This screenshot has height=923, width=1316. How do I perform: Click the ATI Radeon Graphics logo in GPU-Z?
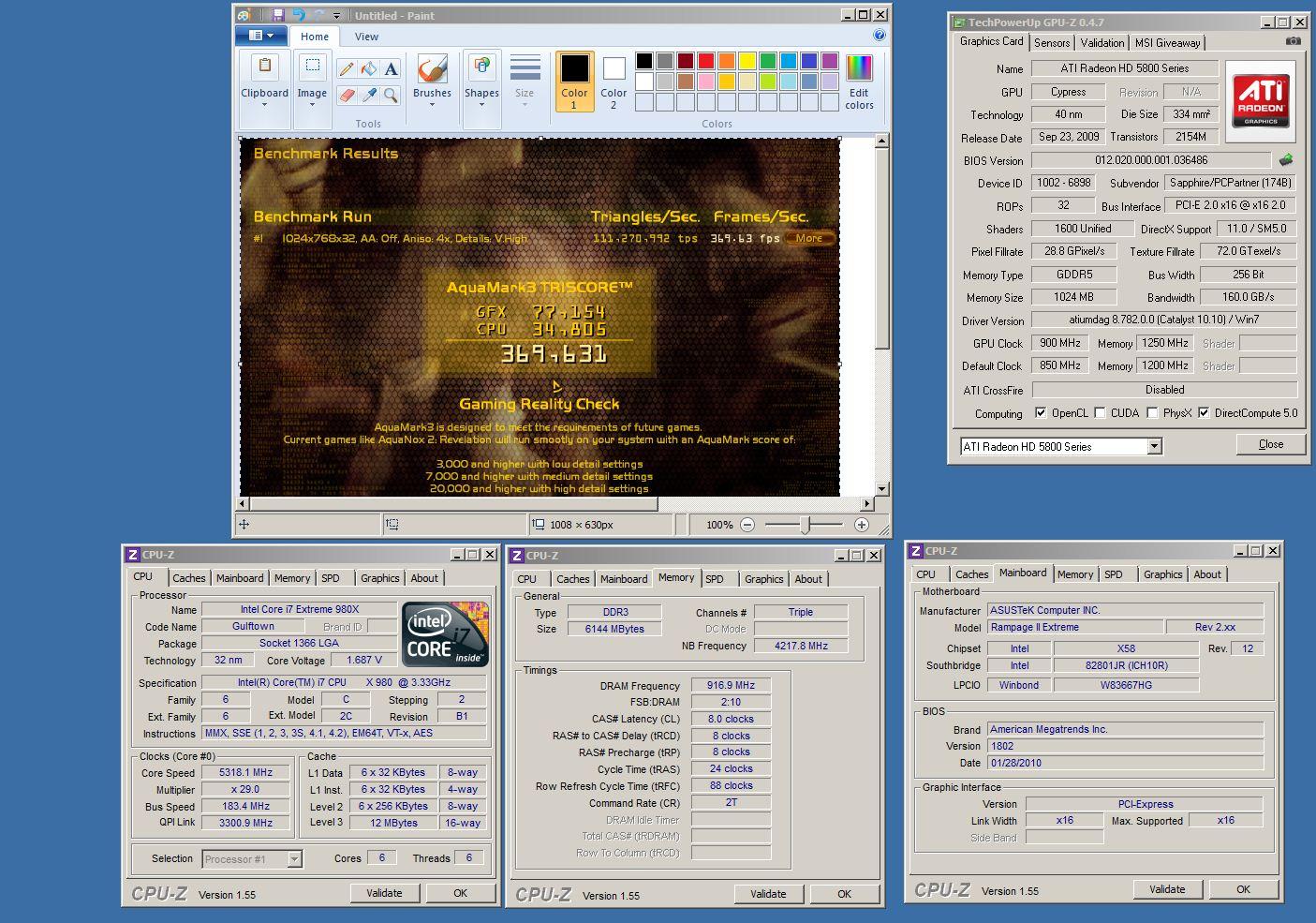click(x=1261, y=101)
